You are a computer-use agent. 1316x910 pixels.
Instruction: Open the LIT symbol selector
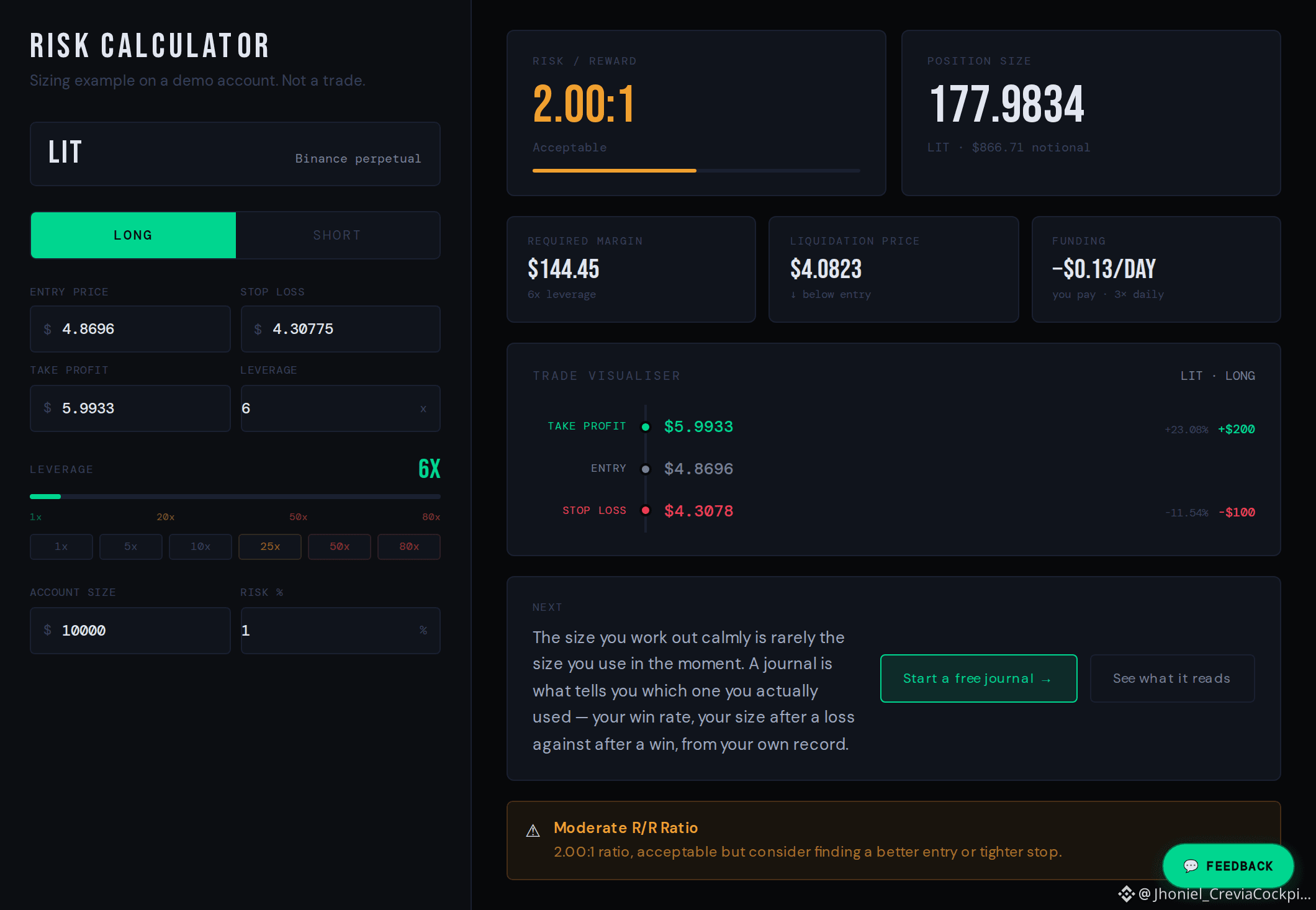[x=235, y=154]
